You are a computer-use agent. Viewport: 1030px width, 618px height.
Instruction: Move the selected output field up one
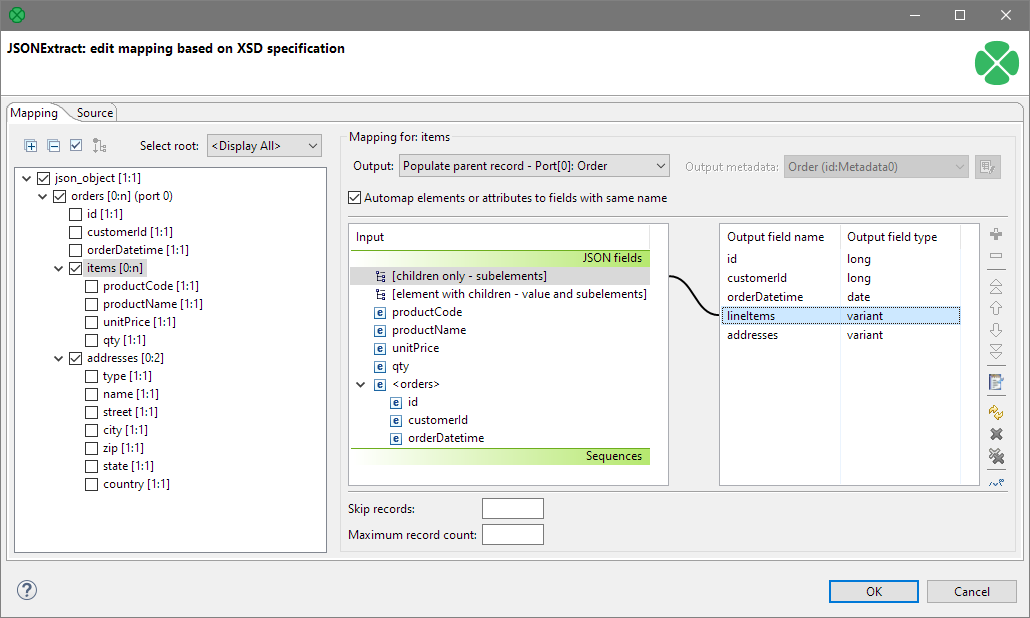click(996, 308)
